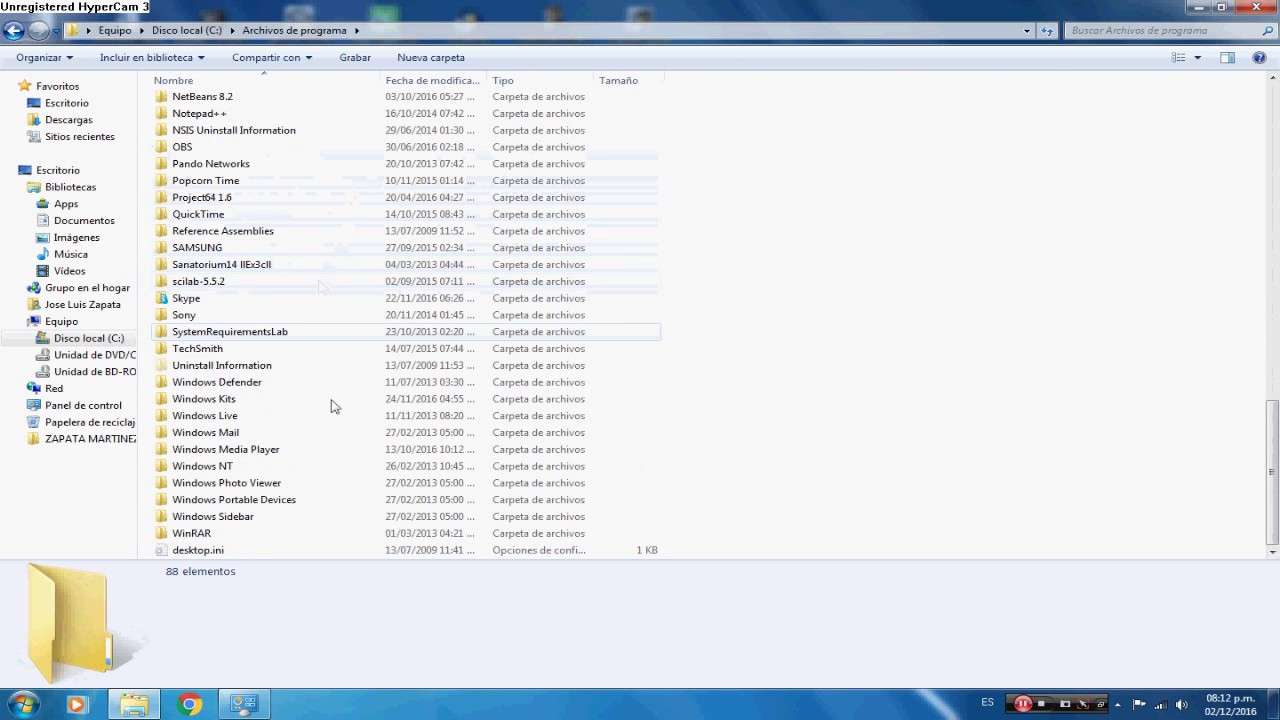
Task: Stop the HyperCam recording
Action: click(1042, 704)
